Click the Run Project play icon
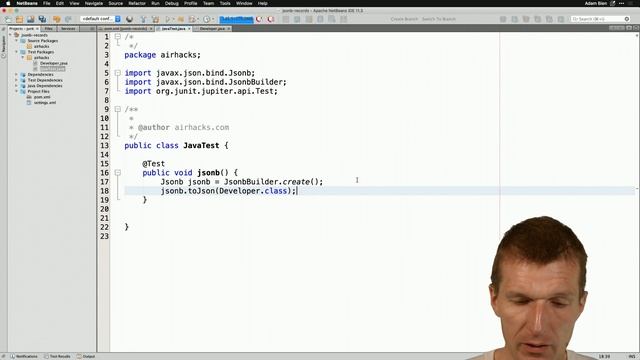The width and height of the screenshot is (640, 360). [168, 19]
